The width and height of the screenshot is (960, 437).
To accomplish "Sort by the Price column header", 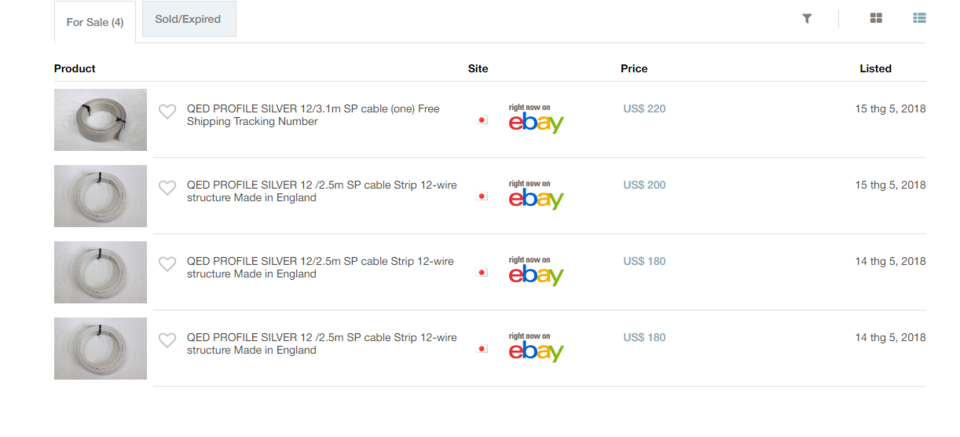I will [x=634, y=69].
